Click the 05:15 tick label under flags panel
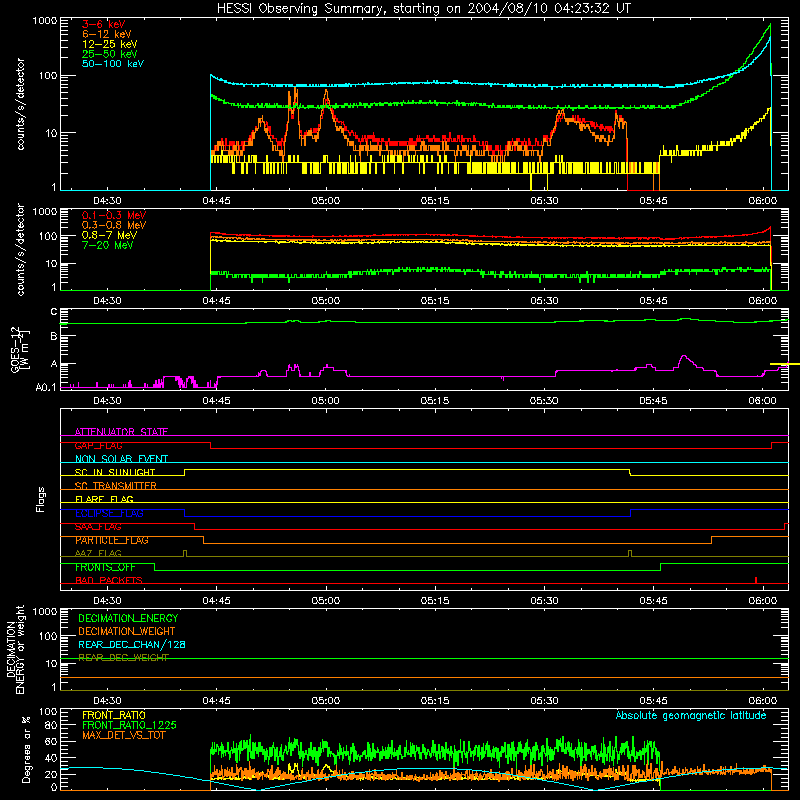Screen dimensions: 800x800 point(435,601)
